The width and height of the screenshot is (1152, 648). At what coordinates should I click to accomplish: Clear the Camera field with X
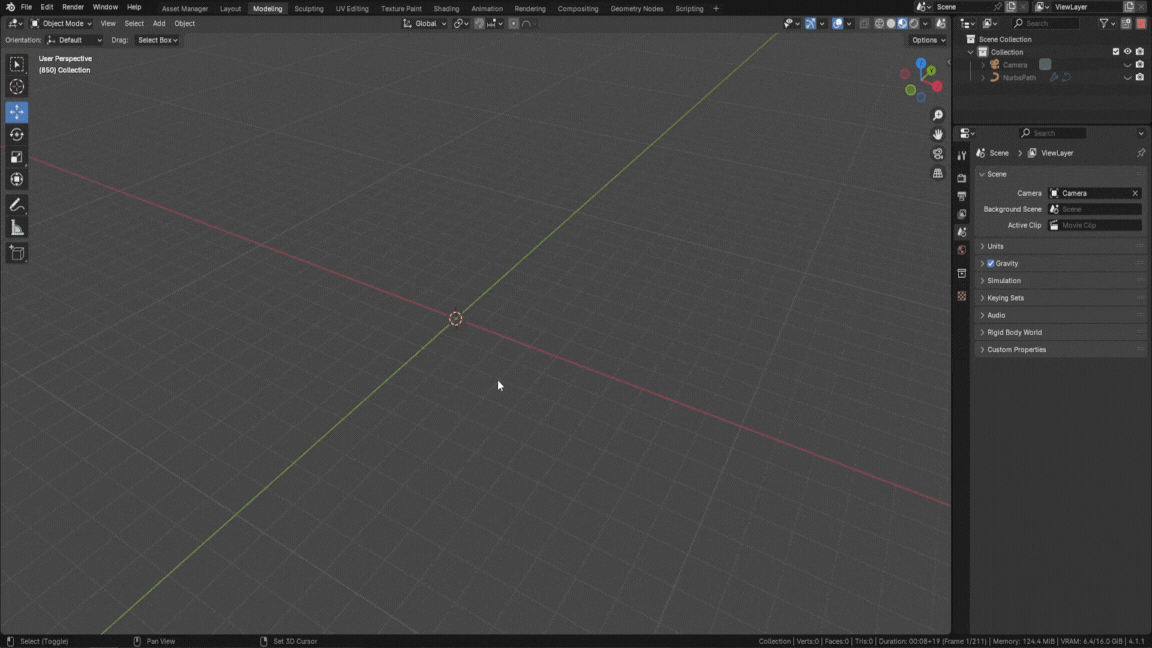(x=1135, y=193)
